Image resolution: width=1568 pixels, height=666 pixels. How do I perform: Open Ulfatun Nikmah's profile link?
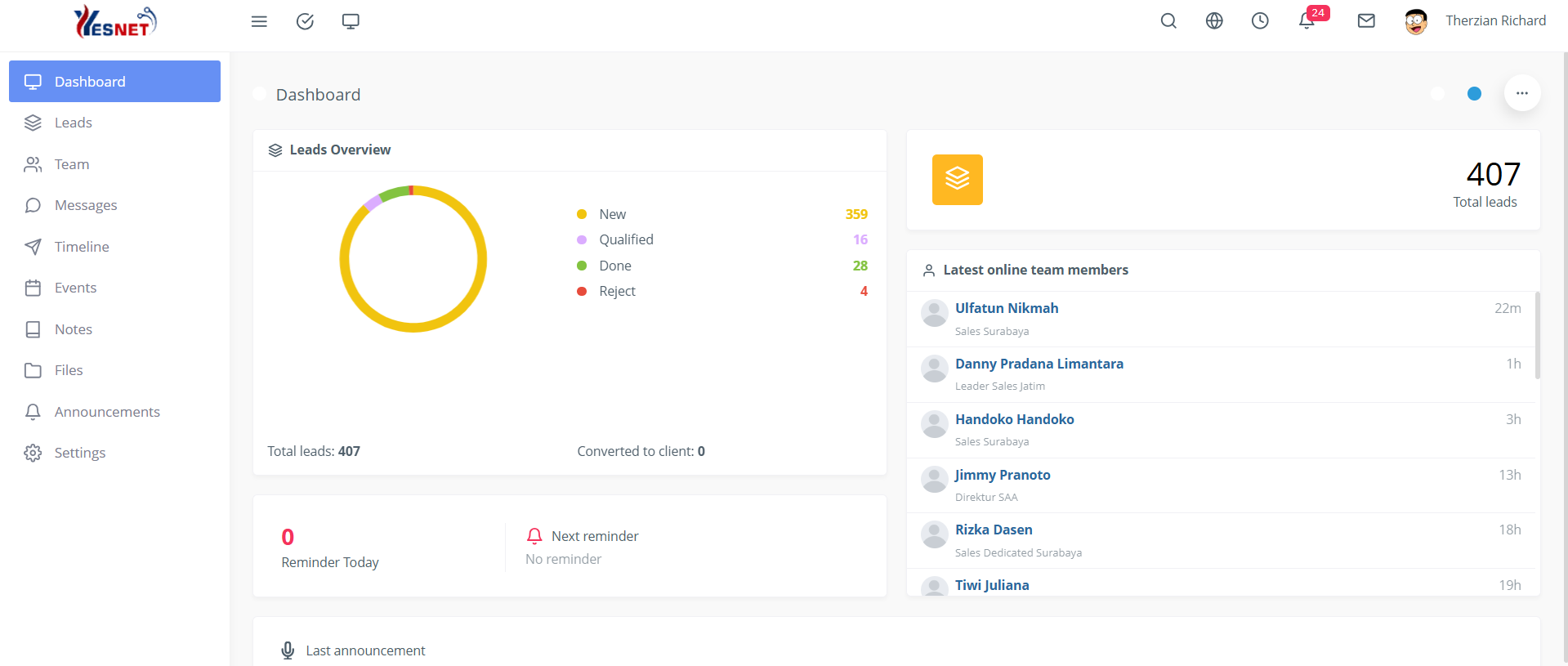click(1007, 308)
